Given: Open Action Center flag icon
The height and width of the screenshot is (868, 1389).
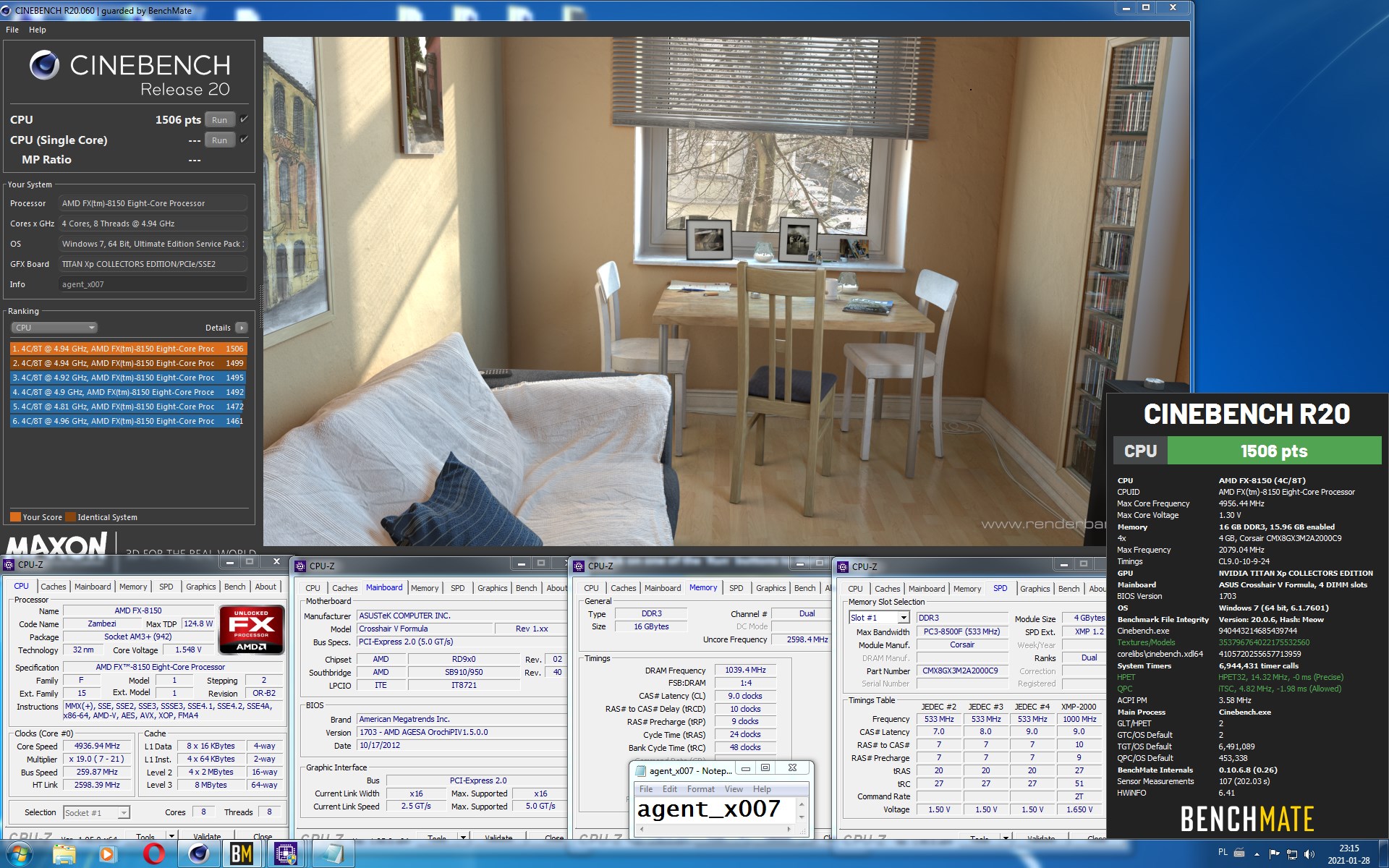Looking at the screenshot, I should pyautogui.click(x=1274, y=854).
